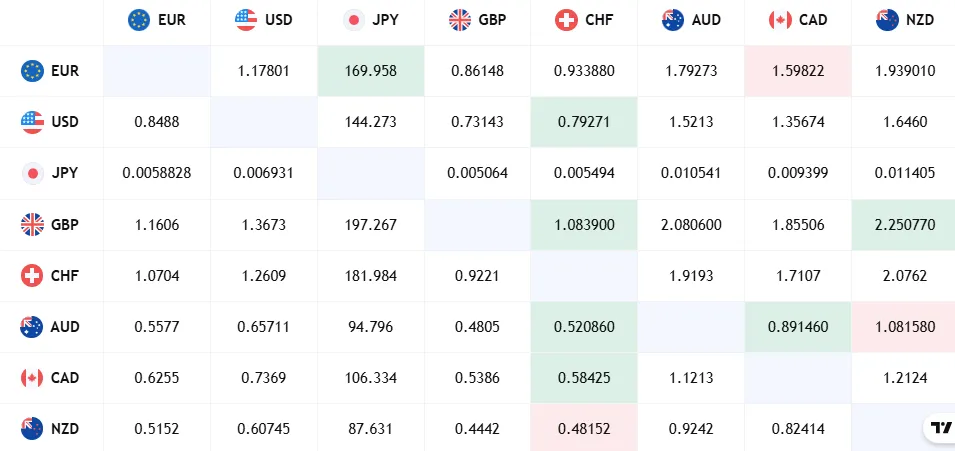Viewport: 955px width, 451px height.
Task: Click the USD/CHF rate 0.79271
Action: click(584, 123)
